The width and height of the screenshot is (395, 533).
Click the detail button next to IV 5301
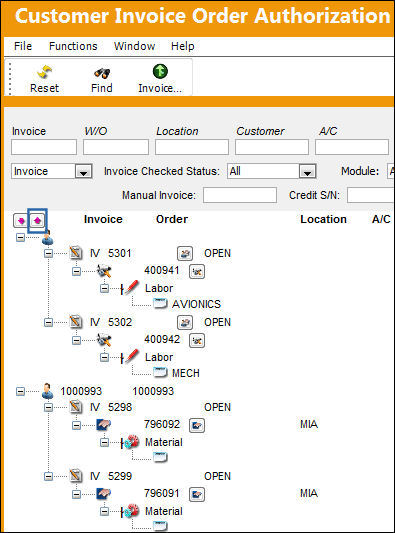click(x=185, y=253)
